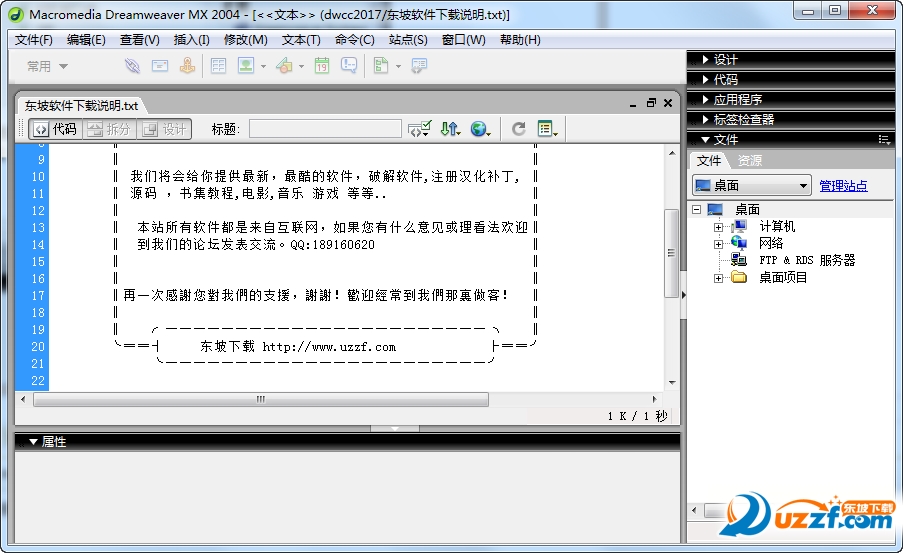Click the Comment speech bubble icon

coord(349,66)
